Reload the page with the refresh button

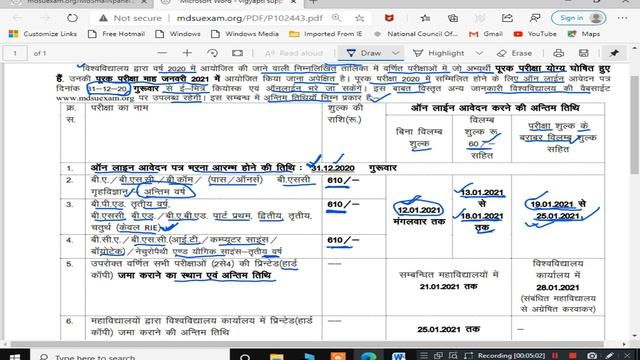point(72,18)
